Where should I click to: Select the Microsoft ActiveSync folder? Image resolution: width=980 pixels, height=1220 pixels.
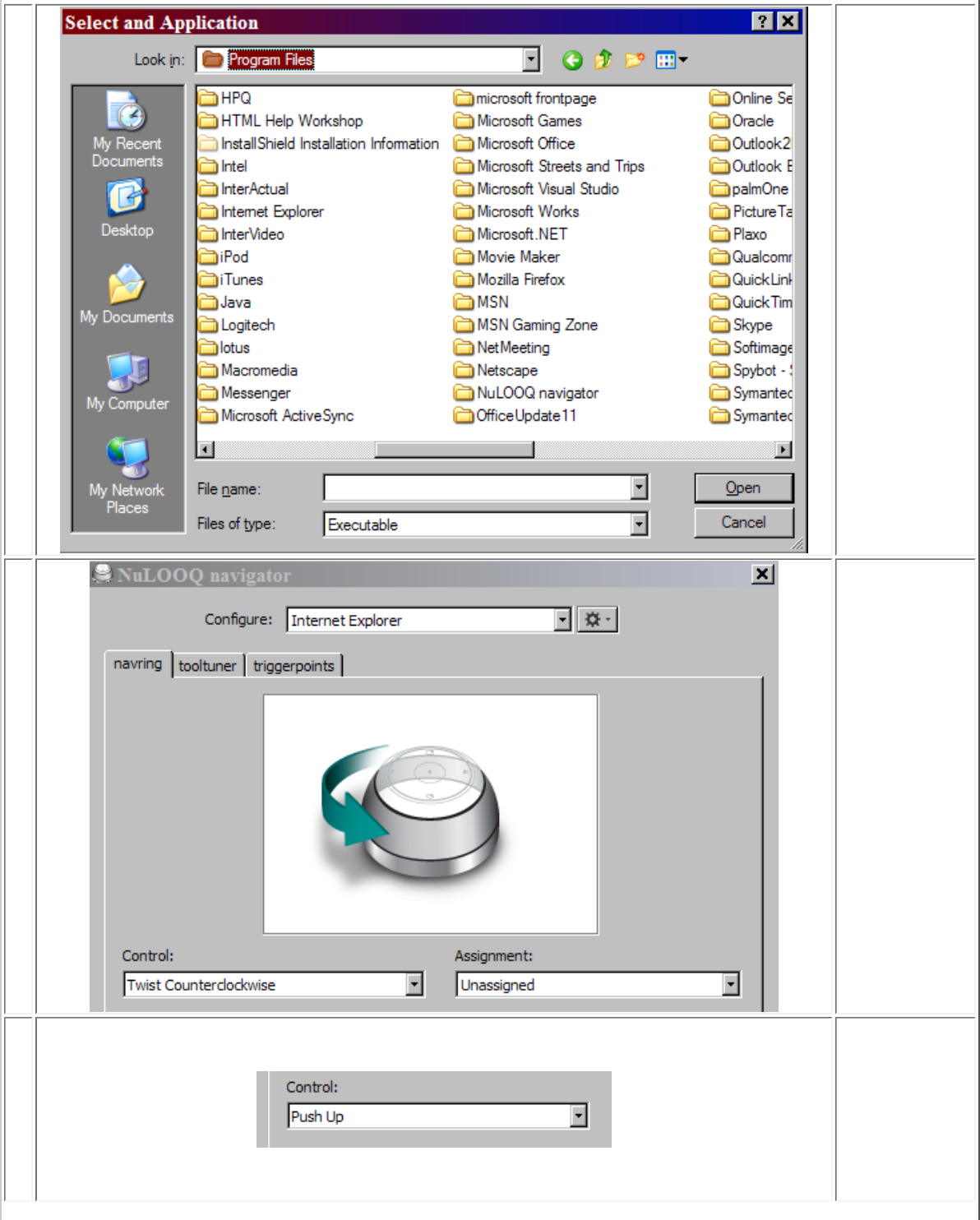point(276,415)
